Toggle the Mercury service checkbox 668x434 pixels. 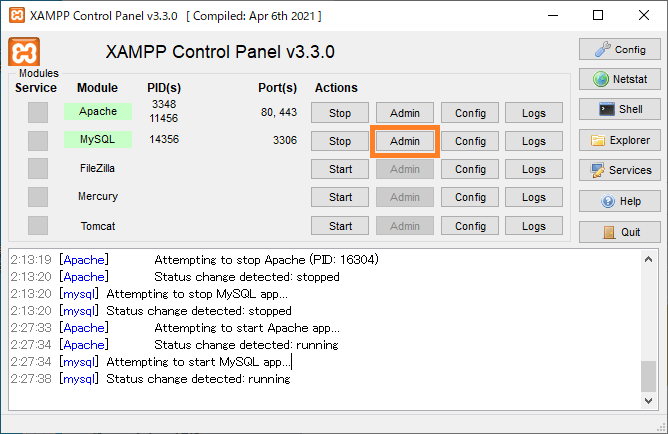click(x=38, y=197)
